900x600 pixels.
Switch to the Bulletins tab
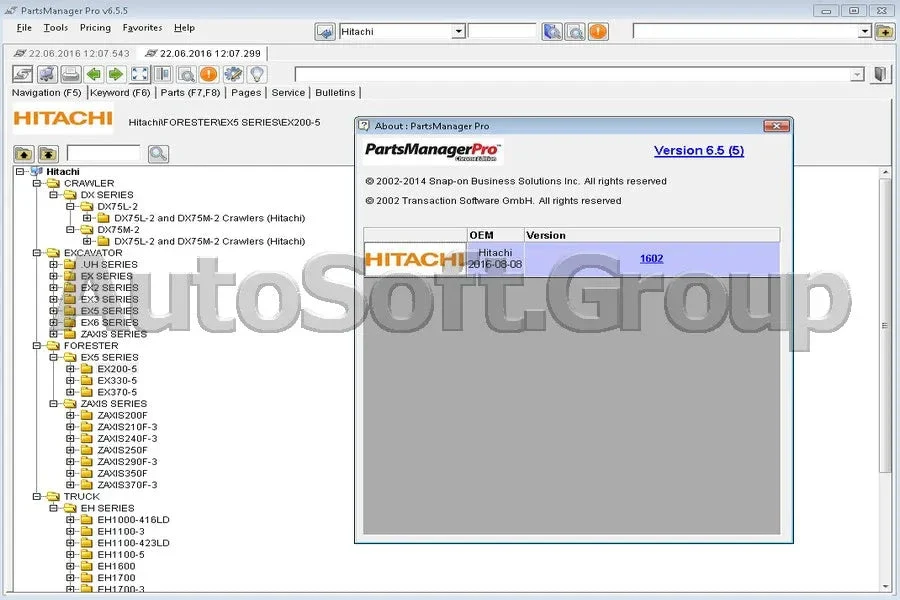(335, 92)
